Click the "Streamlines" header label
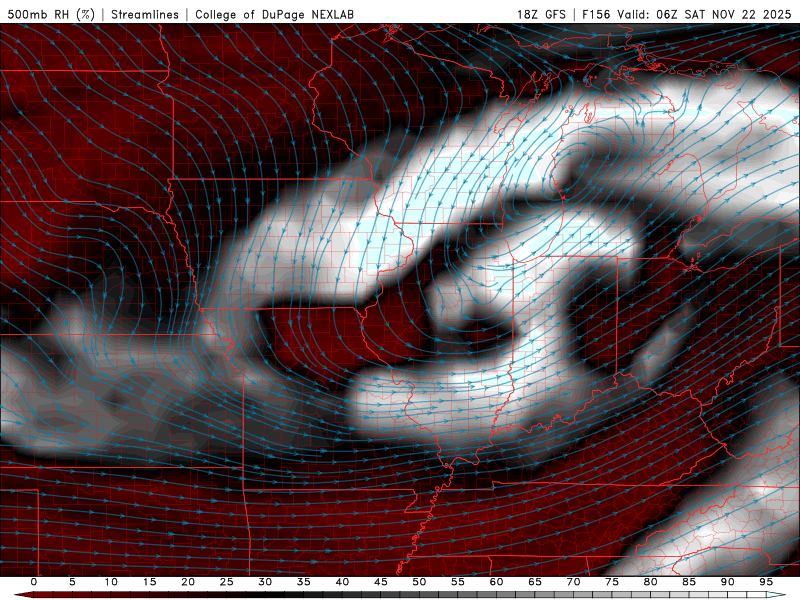The image size is (800, 600). [x=145, y=14]
